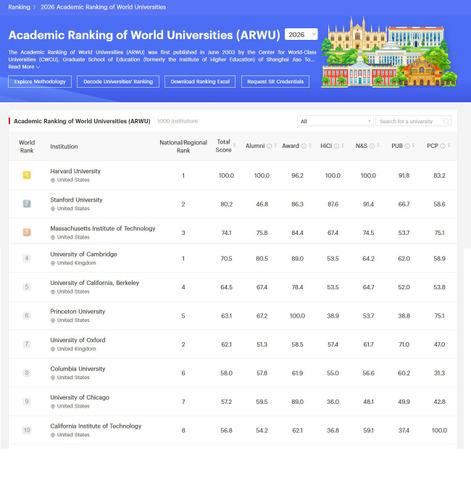This screenshot has height=480, width=471.
Task: Click Princeton's Award score 100.0
Action: pos(297,316)
